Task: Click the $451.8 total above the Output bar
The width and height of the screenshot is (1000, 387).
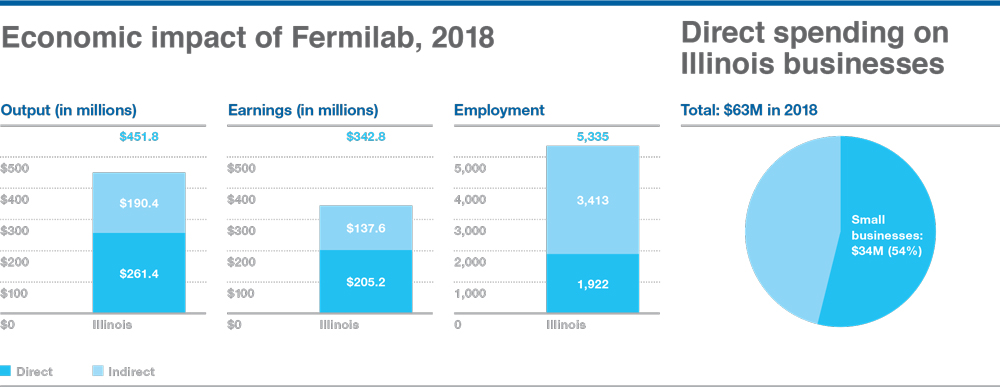Action: (139, 136)
